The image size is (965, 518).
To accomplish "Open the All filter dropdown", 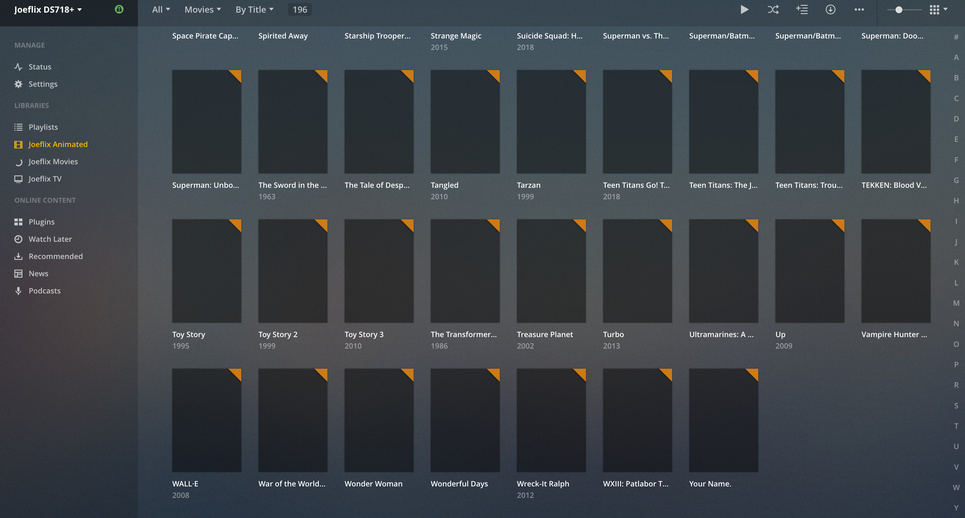I will tap(161, 9).
